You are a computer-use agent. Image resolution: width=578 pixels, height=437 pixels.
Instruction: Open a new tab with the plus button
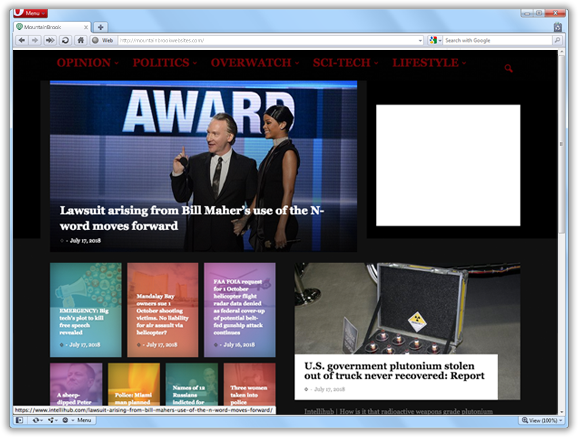(100, 27)
